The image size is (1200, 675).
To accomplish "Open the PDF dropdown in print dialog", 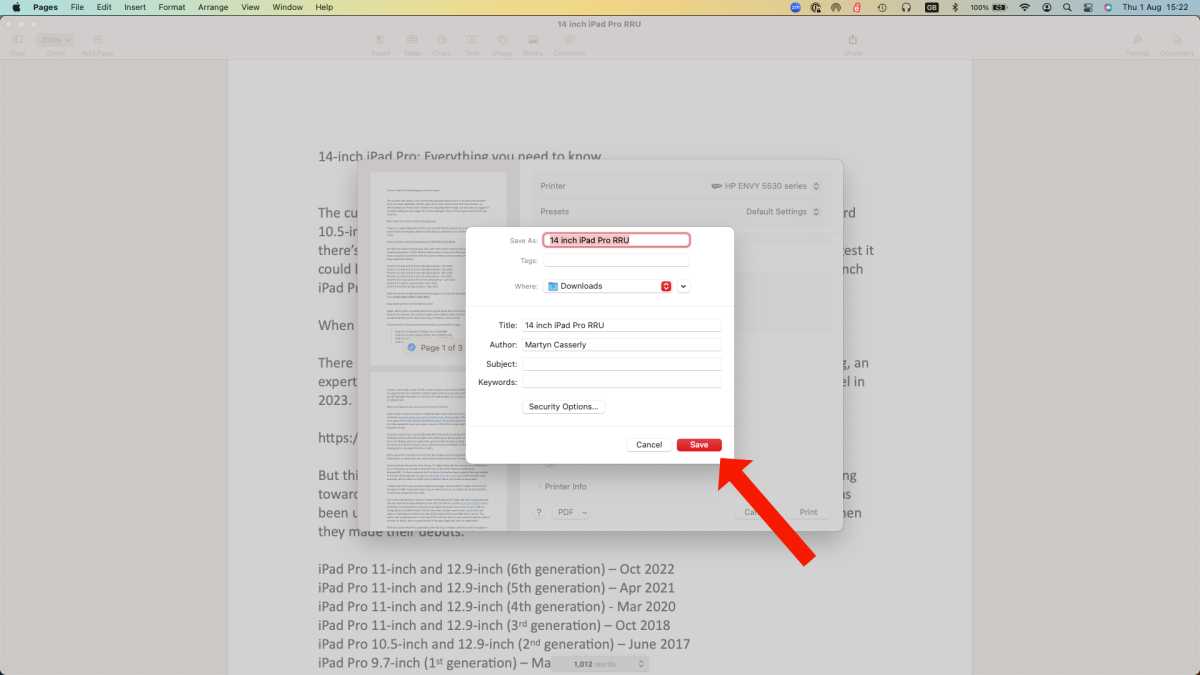I will tap(572, 512).
